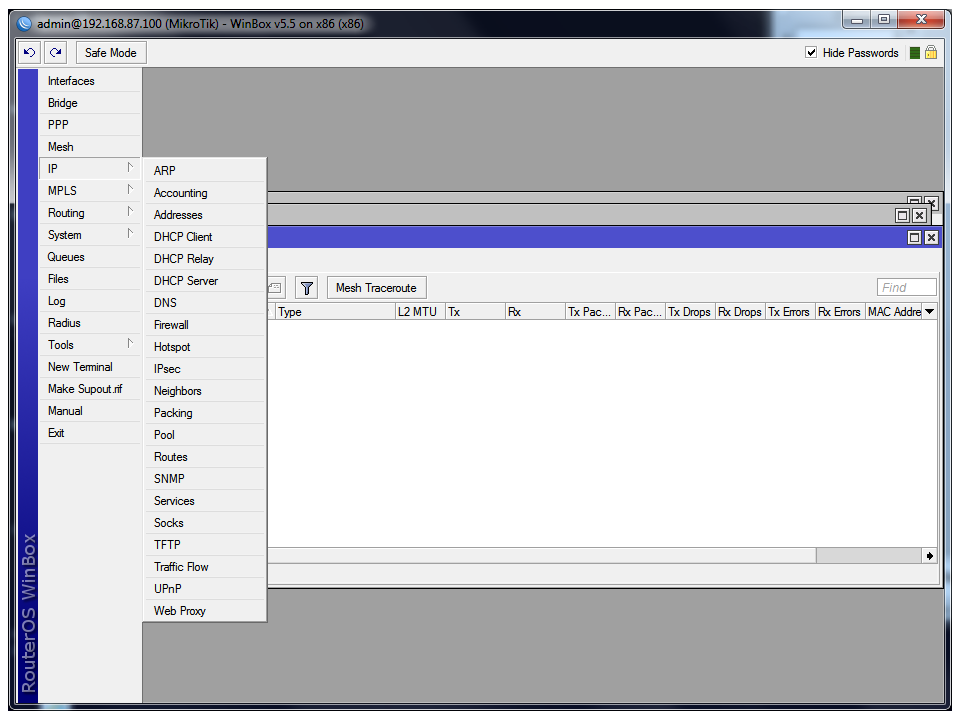This screenshot has width=960, height=720.
Task: Click the comment icon left of filter
Action: (275, 288)
